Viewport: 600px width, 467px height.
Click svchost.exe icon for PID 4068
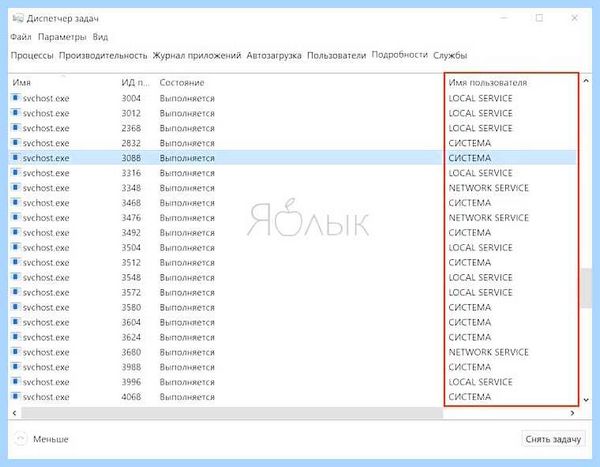[x=15, y=396]
